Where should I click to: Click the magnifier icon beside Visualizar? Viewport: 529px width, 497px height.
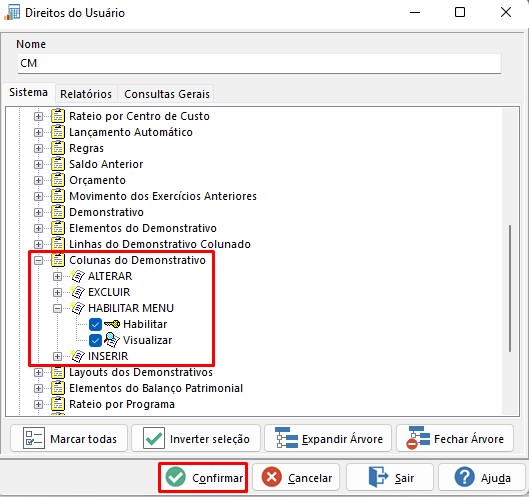tap(112, 340)
